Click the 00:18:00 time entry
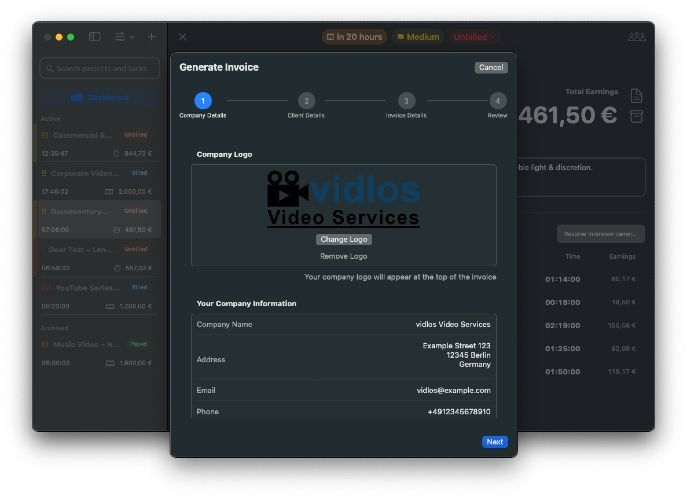687x500 pixels. coord(563,302)
